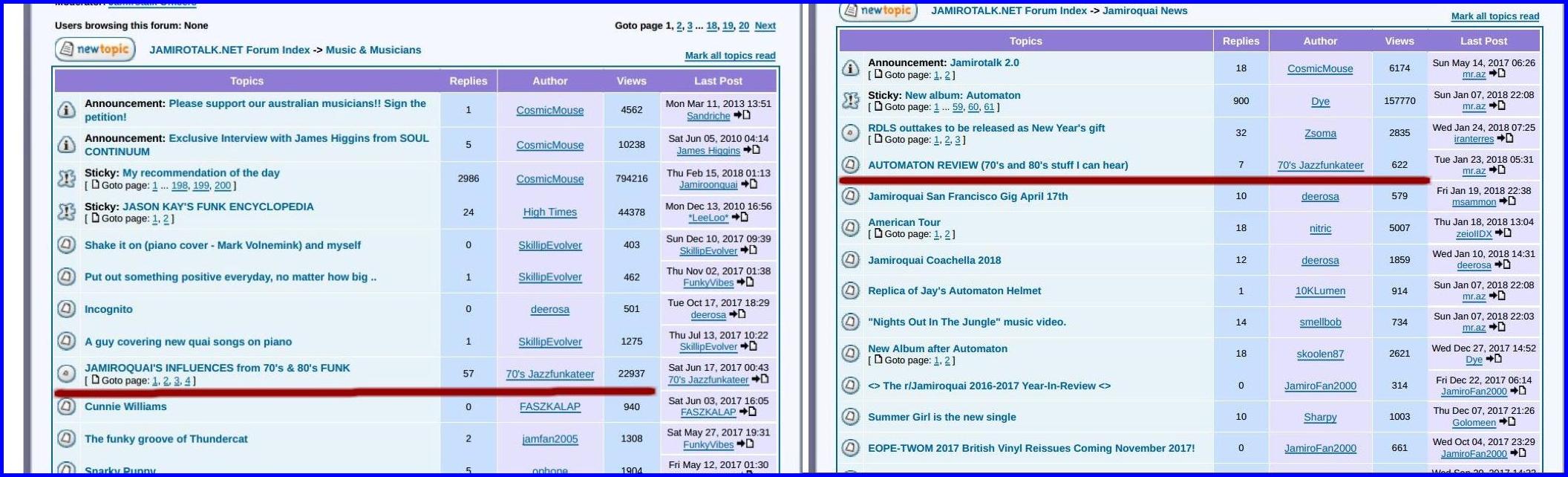Click the new topic button in Music & Musicians
This screenshot has width=1568, height=477.
95,50
